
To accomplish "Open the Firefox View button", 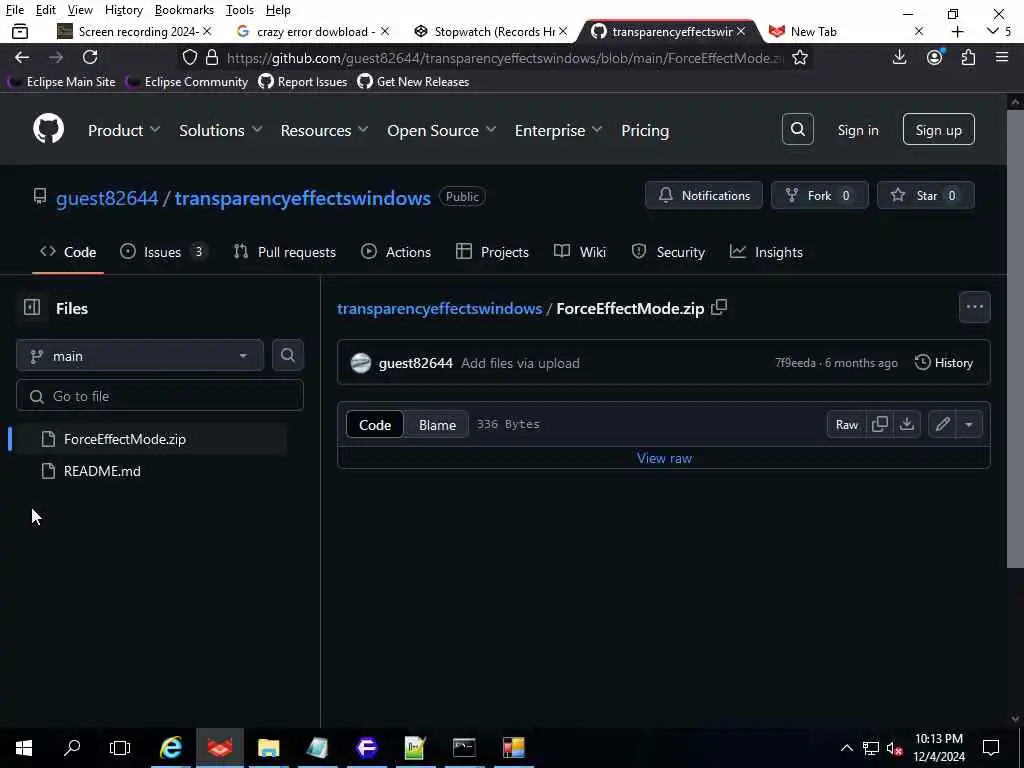I will (x=20, y=31).
